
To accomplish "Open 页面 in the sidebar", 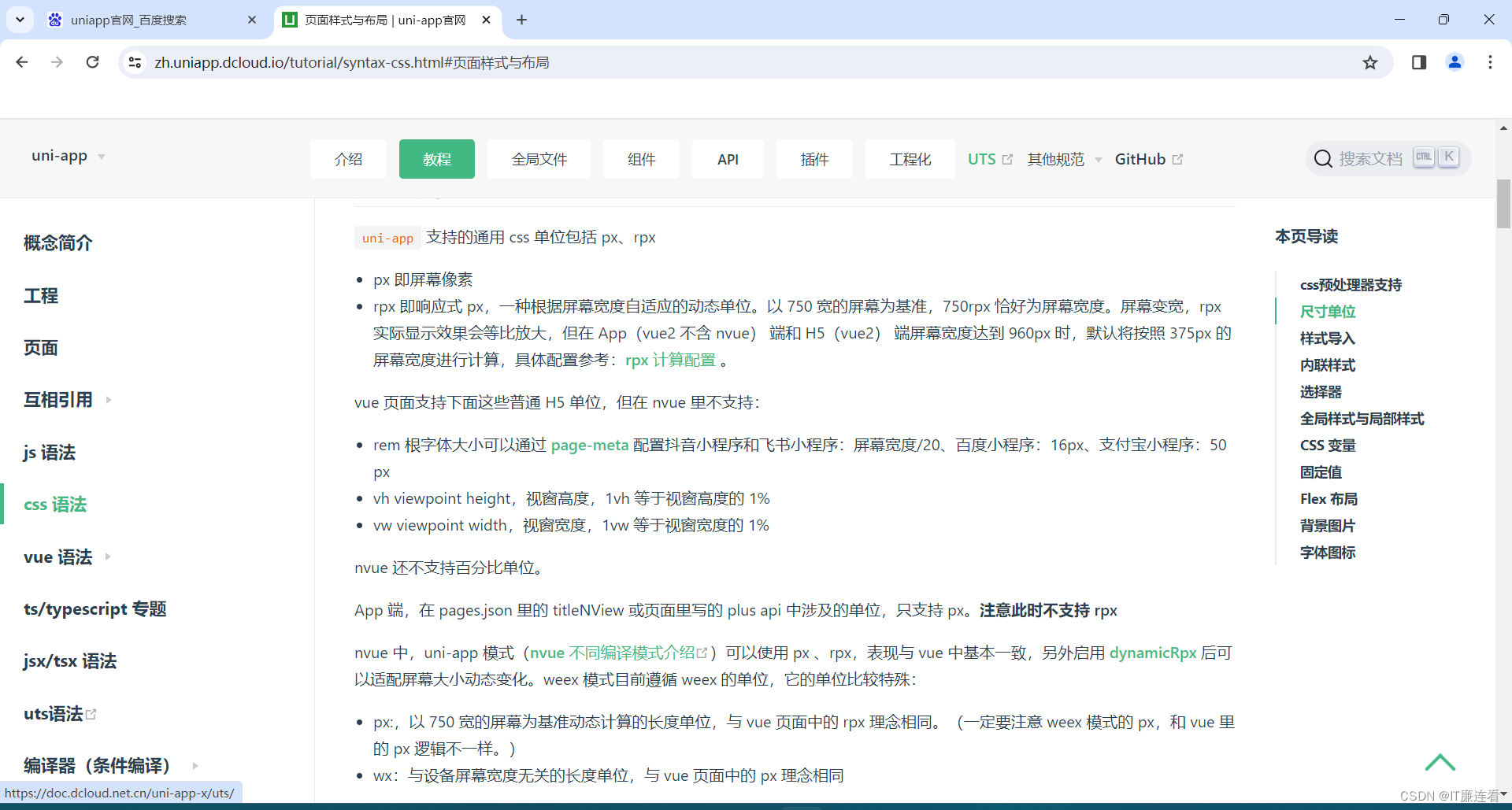I will (x=41, y=347).
